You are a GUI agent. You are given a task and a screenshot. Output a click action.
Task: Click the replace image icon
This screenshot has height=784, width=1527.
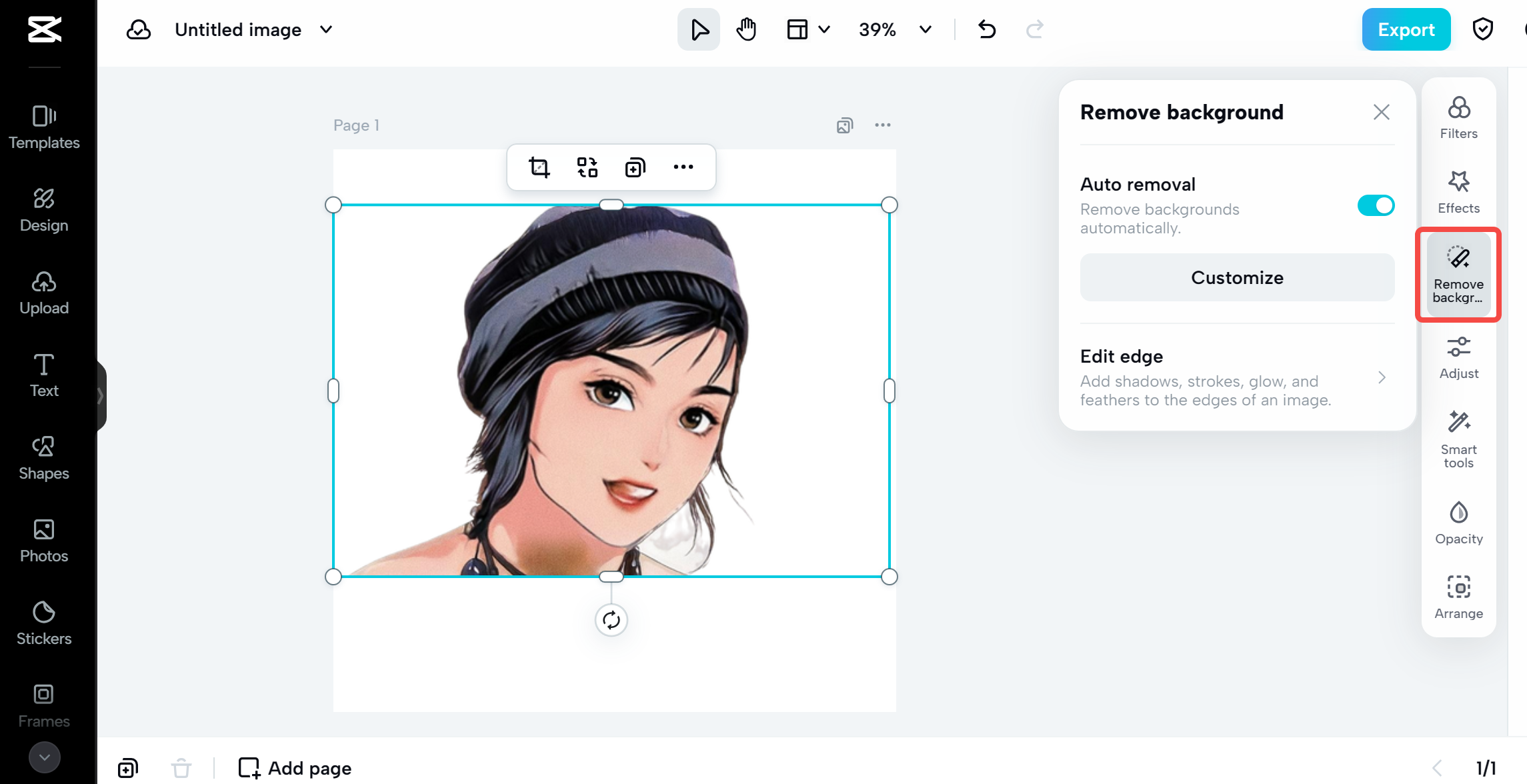pos(587,167)
